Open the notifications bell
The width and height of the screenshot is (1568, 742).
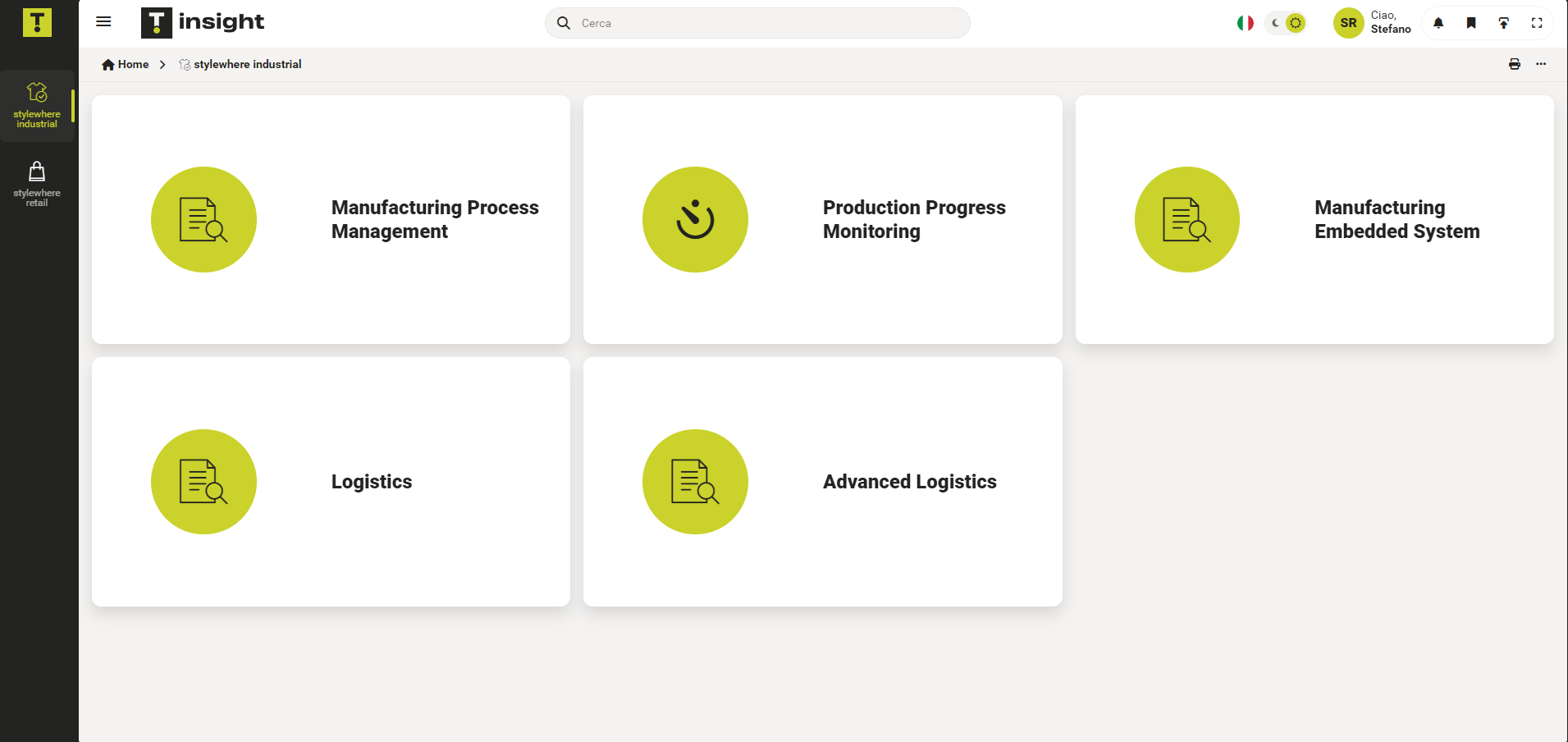[1438, 23]
